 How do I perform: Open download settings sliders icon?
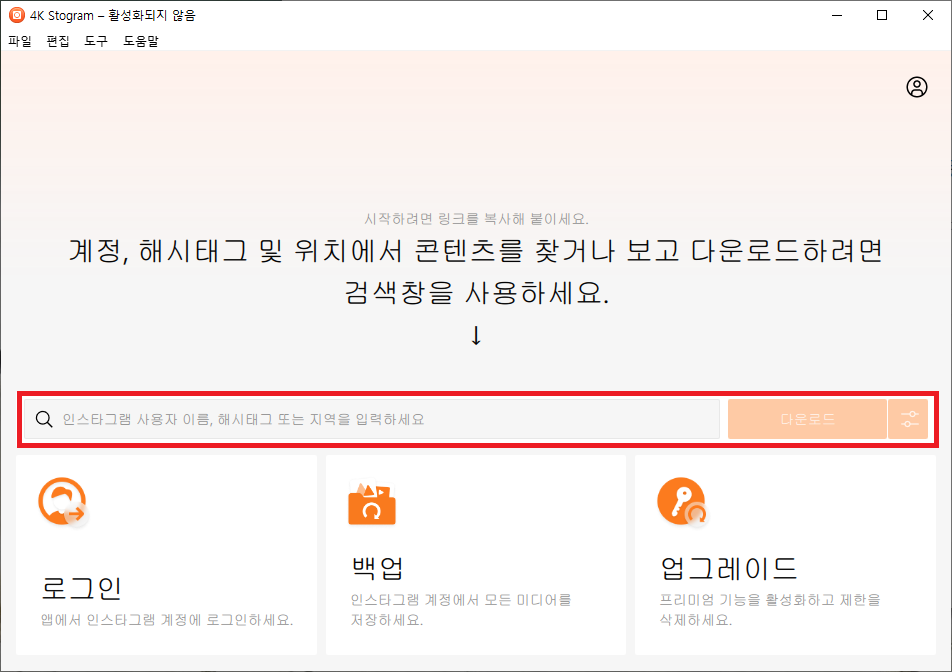(908, 419)
